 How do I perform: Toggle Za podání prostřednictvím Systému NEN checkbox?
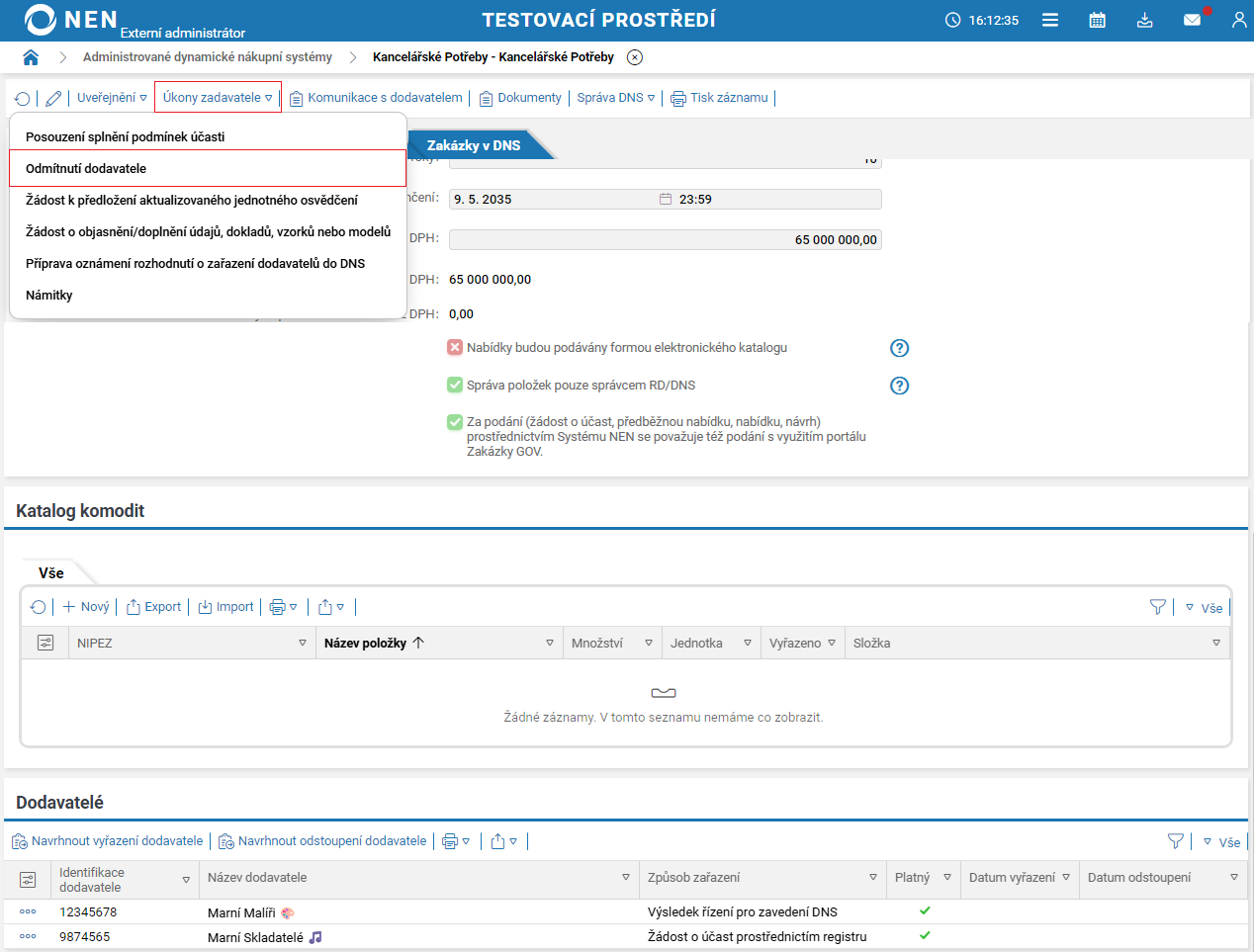(455, 422)
